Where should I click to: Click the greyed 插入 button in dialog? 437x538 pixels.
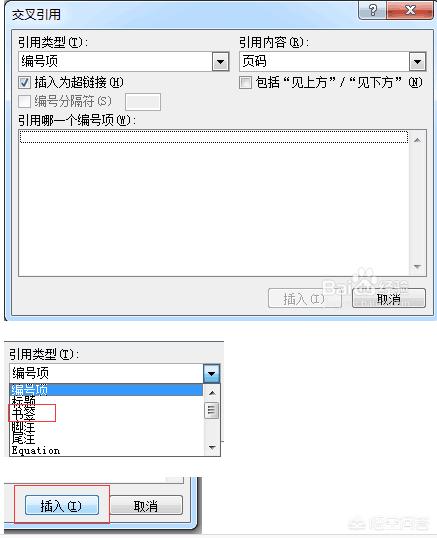coord(304,299)
